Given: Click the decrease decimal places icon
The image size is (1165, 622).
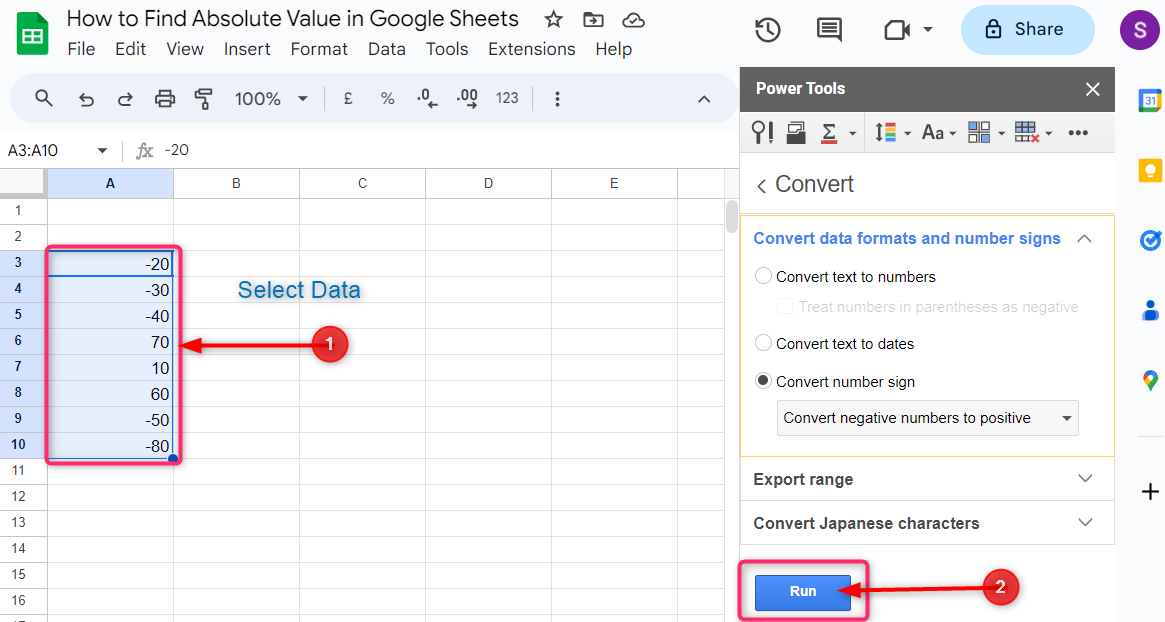Looking at the screenshot, I should click(x=427, y=98).
